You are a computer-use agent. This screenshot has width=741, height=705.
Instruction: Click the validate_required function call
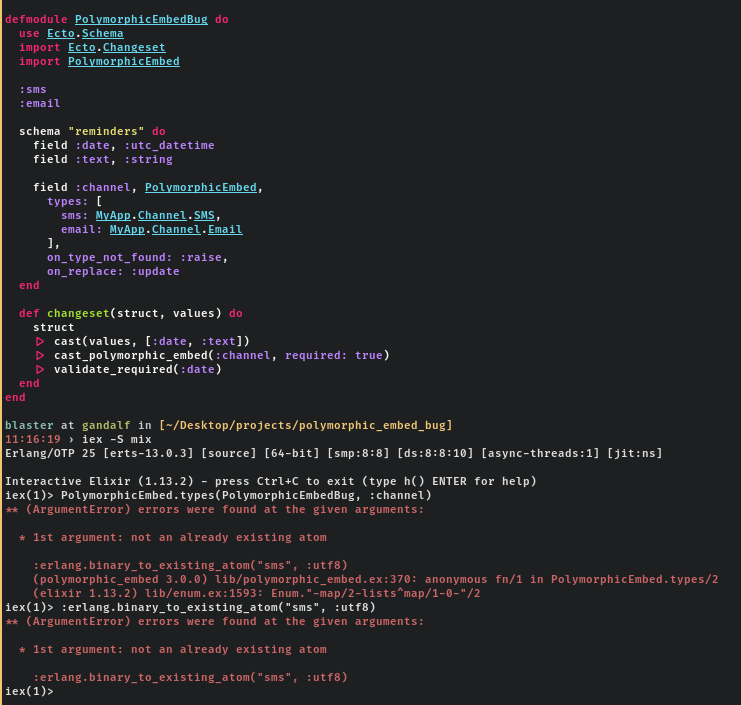point(113,370)
